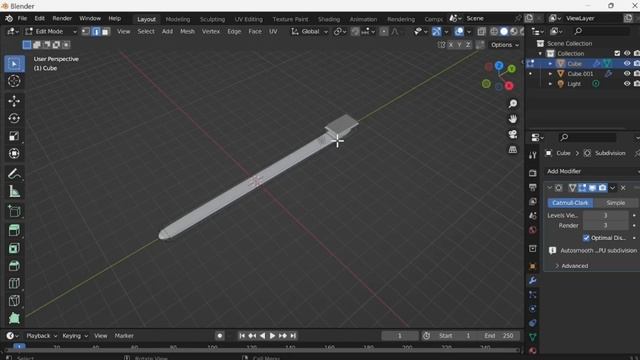This screenshot has width=640, height=360.
Task: Select Simple subdivision type
Action: click(x=616, y=203)
